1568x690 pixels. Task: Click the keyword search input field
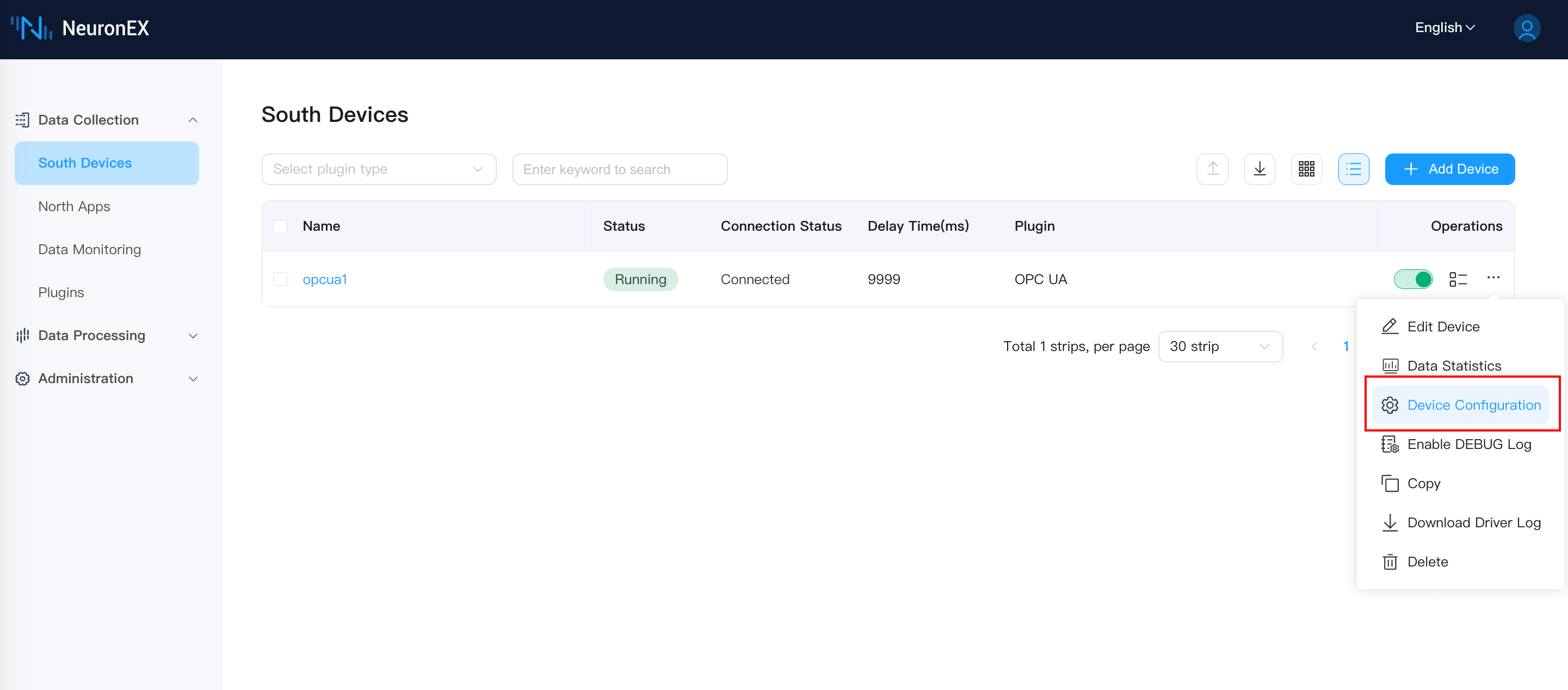click(x=619, y=169)
